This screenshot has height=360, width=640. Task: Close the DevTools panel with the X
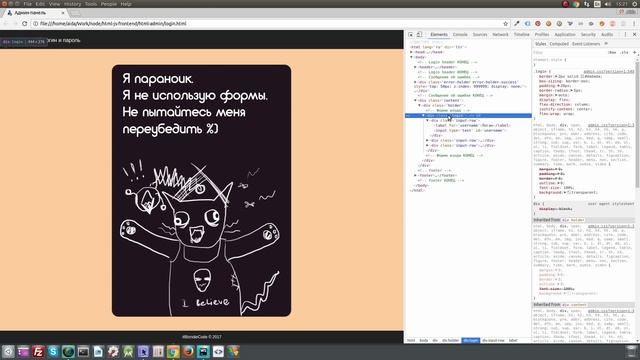point(634,35)
